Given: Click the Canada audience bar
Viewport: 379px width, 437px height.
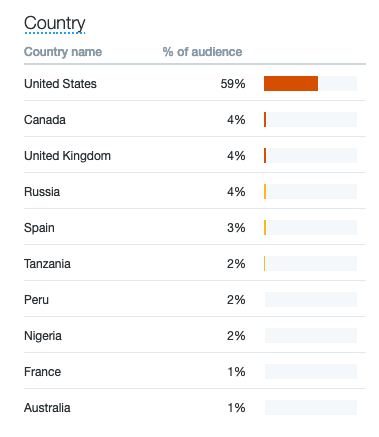Looking at the screenshot, I should click(310, 119).
